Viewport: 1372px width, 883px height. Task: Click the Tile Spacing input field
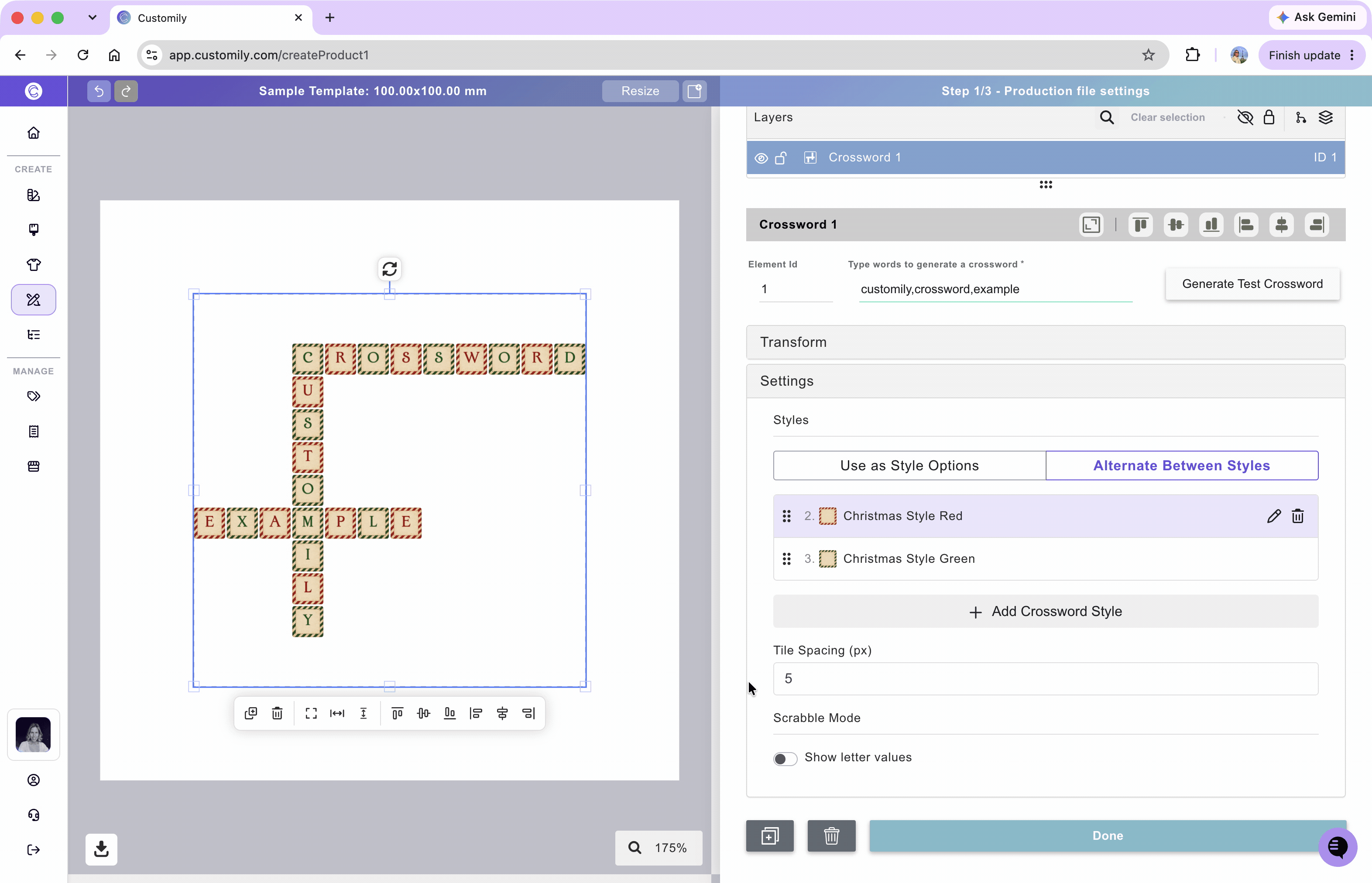[1045, 679]
